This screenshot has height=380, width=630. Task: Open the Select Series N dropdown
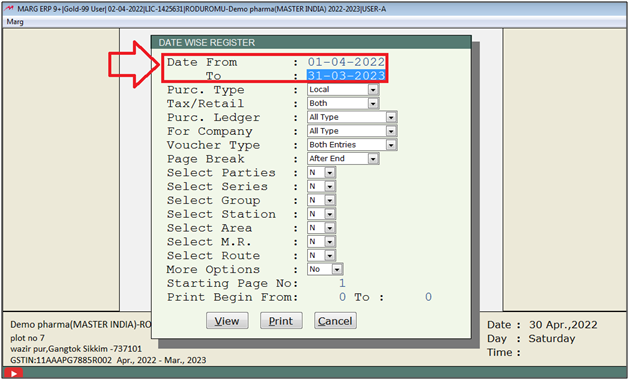[321, 186]
